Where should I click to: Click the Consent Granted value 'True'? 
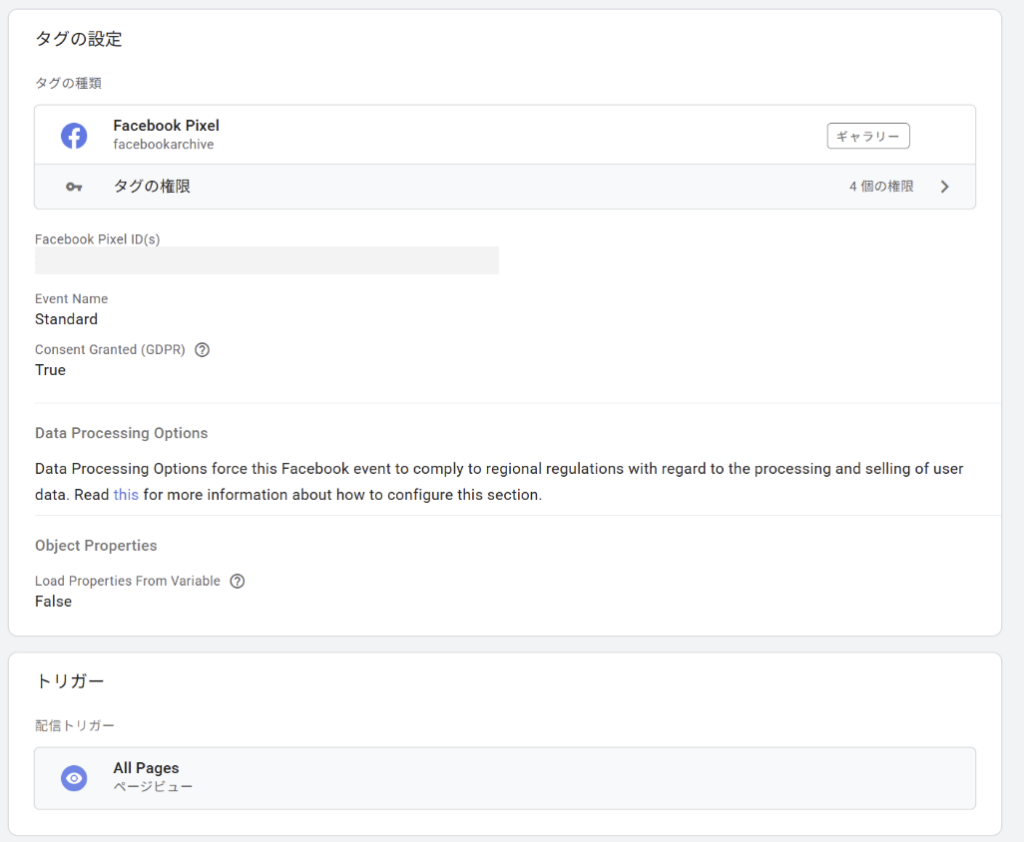pyautogui.click(x=50, y=370)
